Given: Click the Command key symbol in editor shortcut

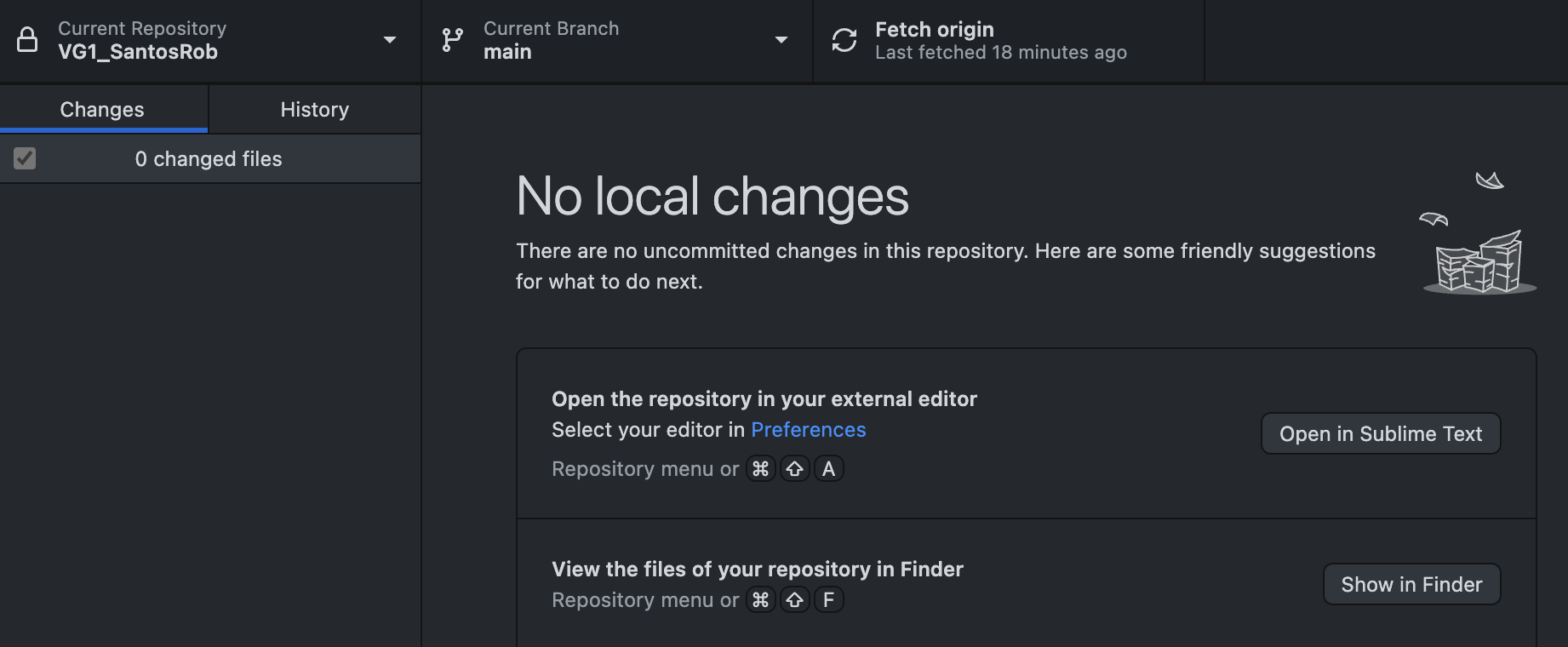Looking at the screenshot, I should 760,469.
